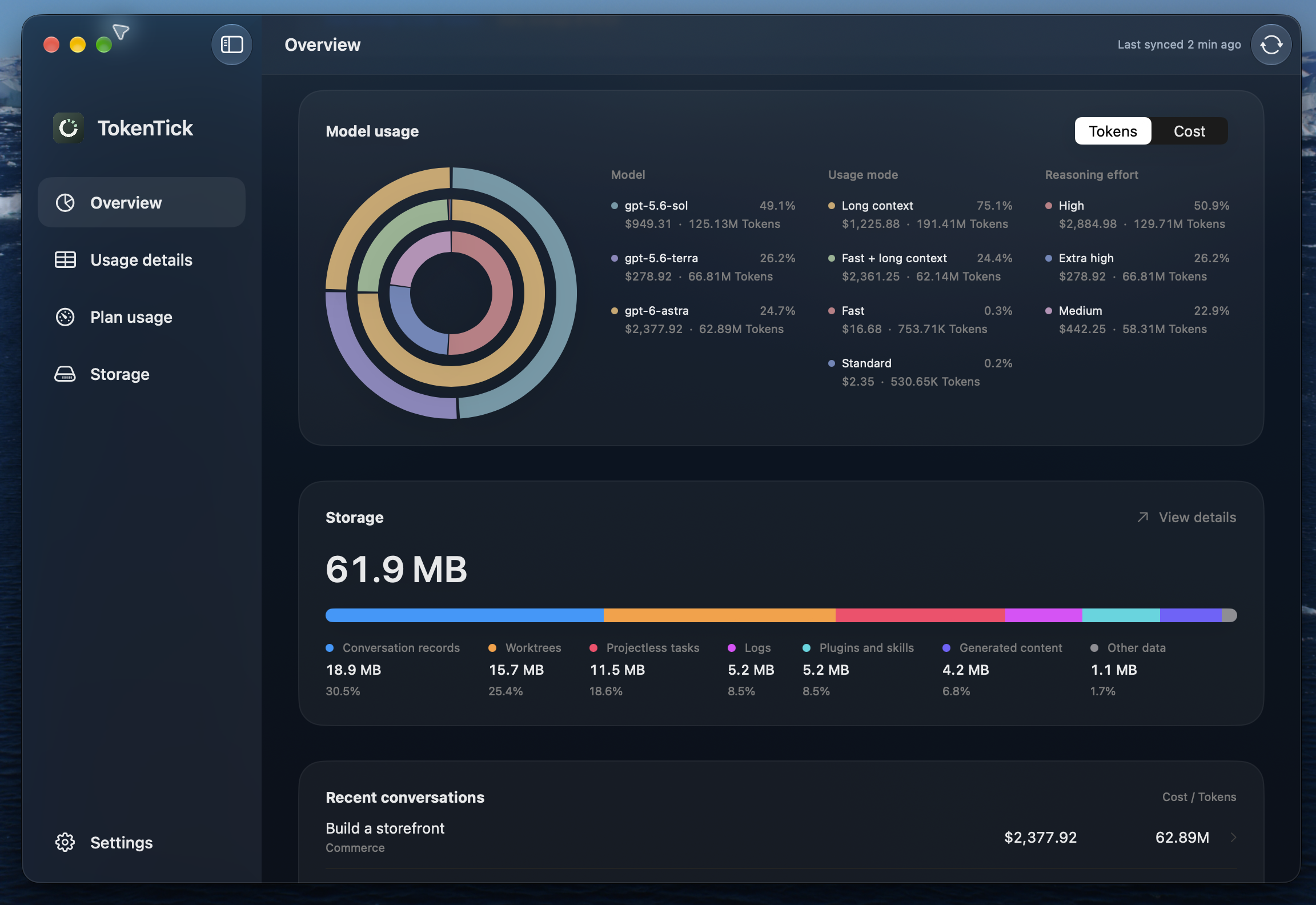Toggle the sidebar panel icon
The height and width of the screenshot is (905, 1316).
[x=232, y=45]
